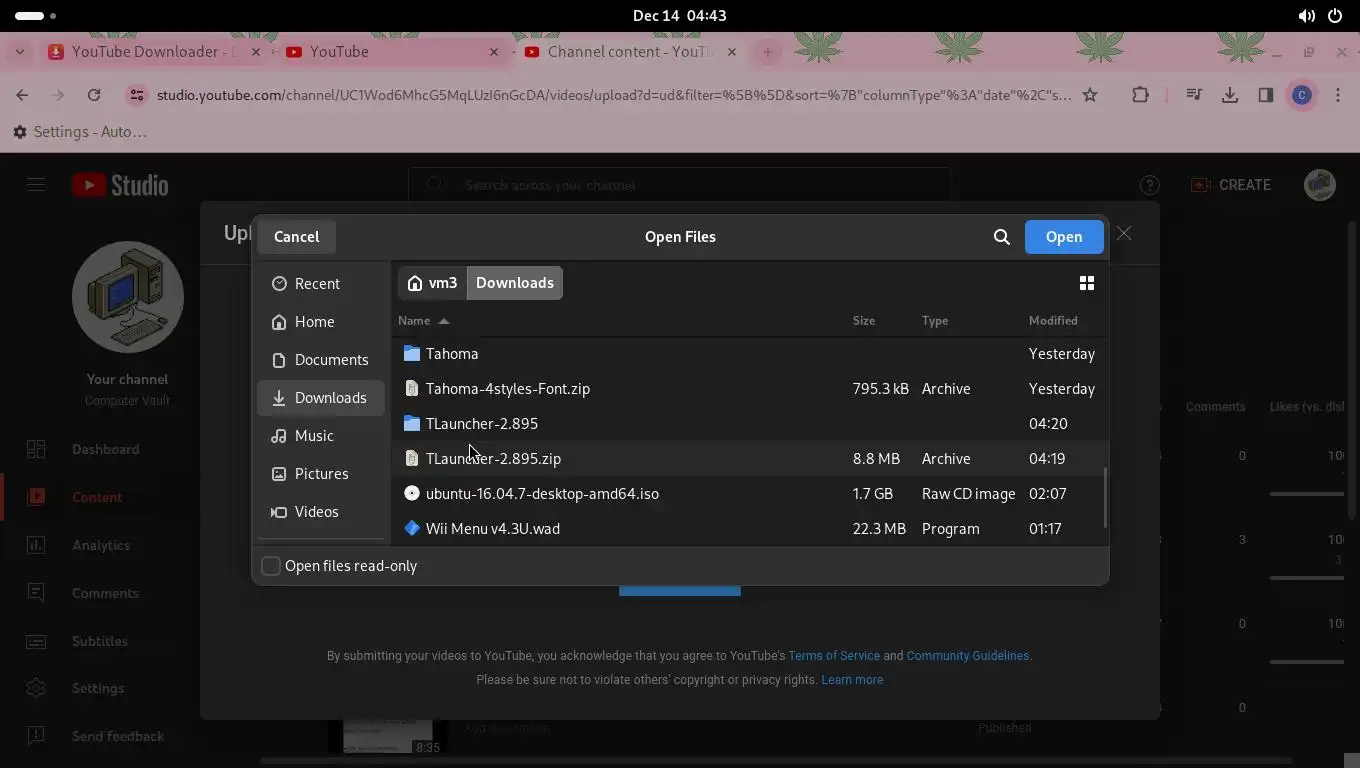Viewport: 1360px width, 768px height.
Task: Open browser downloads icon
Action: point(1230,95)
